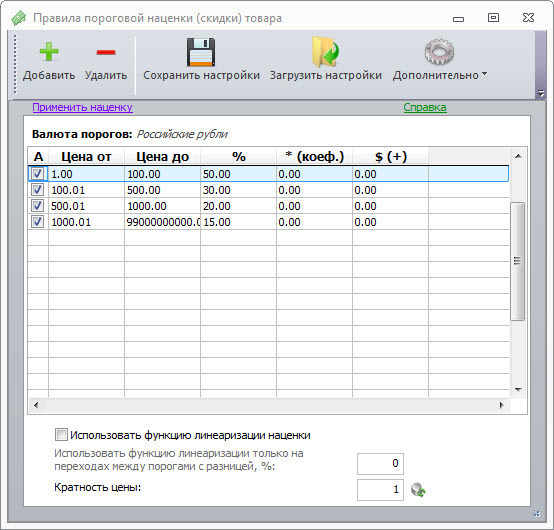The image size is (554, 530).
Task: Uncheck the row with Цена от 1.00
Action: [x=37, y=174]
